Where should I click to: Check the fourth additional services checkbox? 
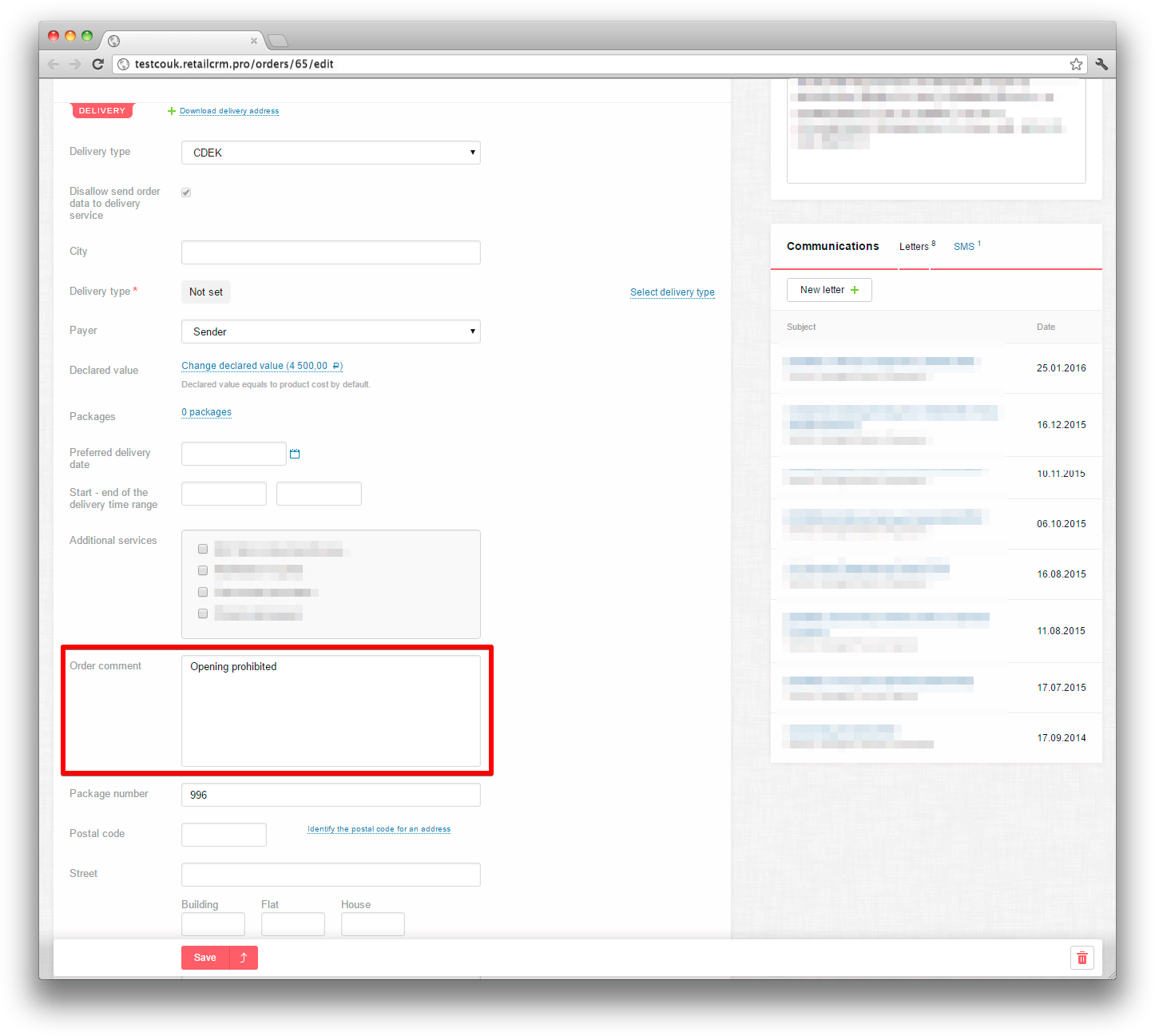203,613
